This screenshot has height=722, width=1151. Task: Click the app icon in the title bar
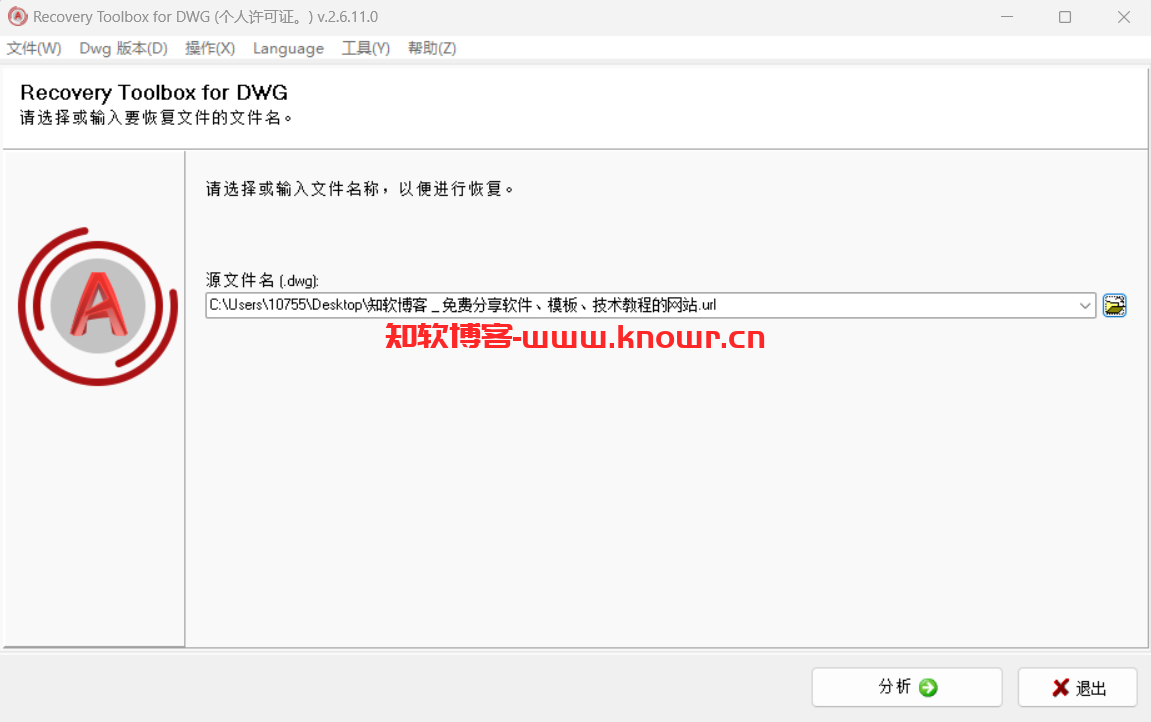(x=17, y=16)
